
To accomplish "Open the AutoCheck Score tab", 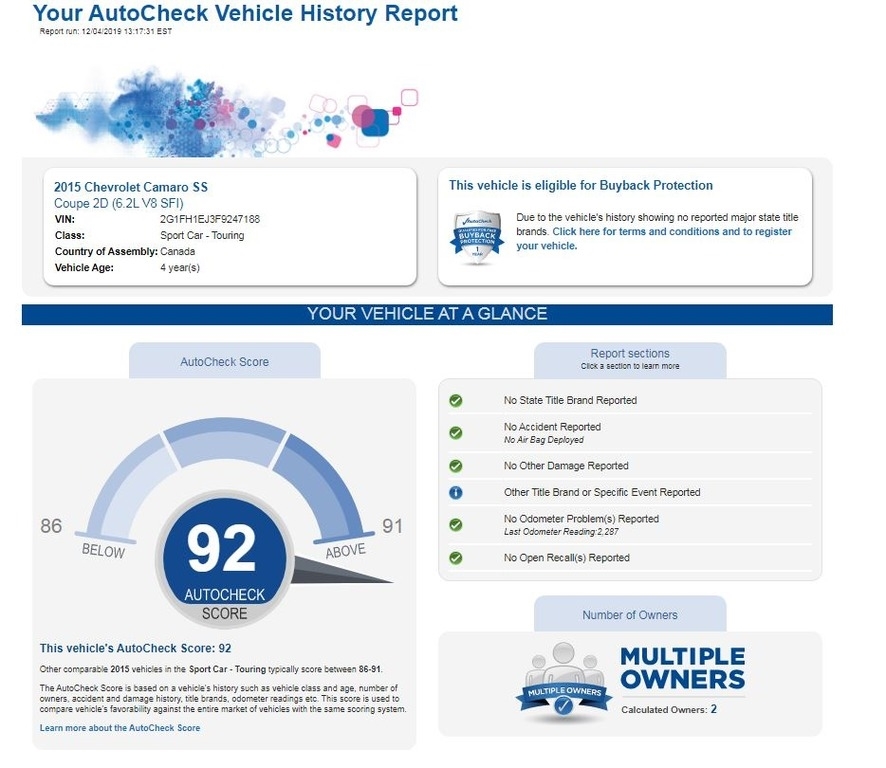I will click(x=224, y=361).
